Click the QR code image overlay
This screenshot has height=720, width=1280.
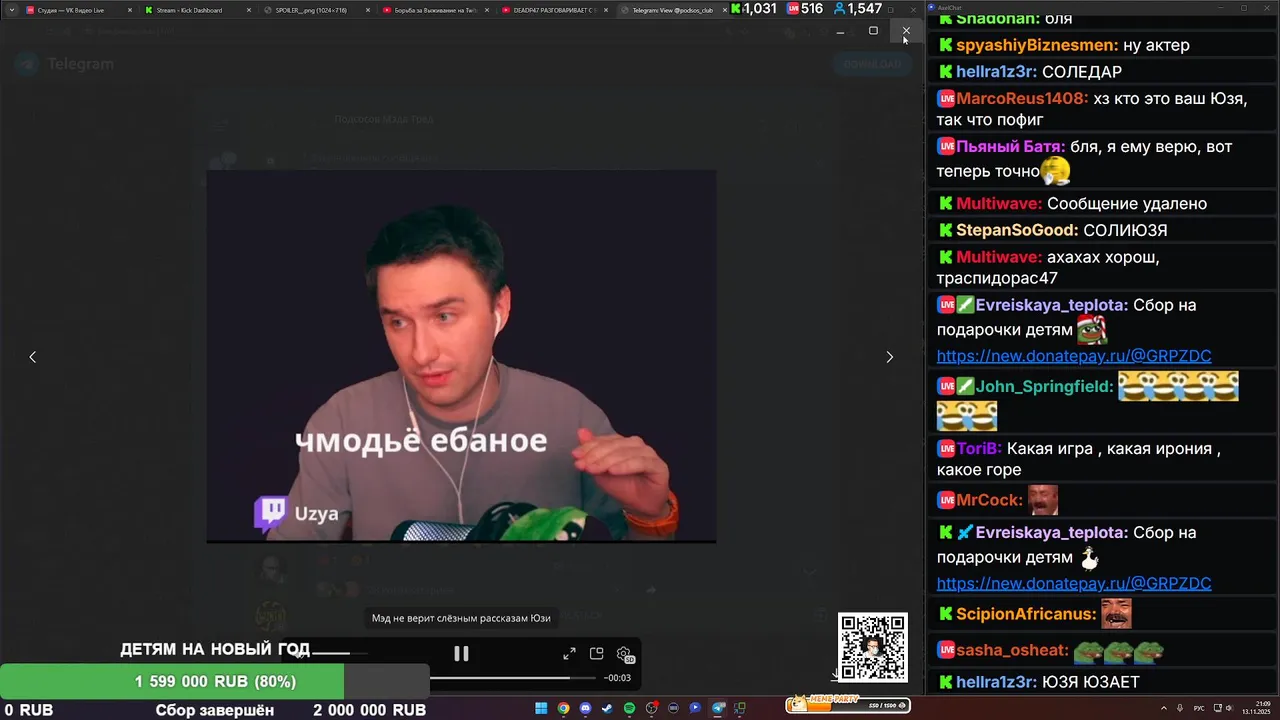pos(873,647)
